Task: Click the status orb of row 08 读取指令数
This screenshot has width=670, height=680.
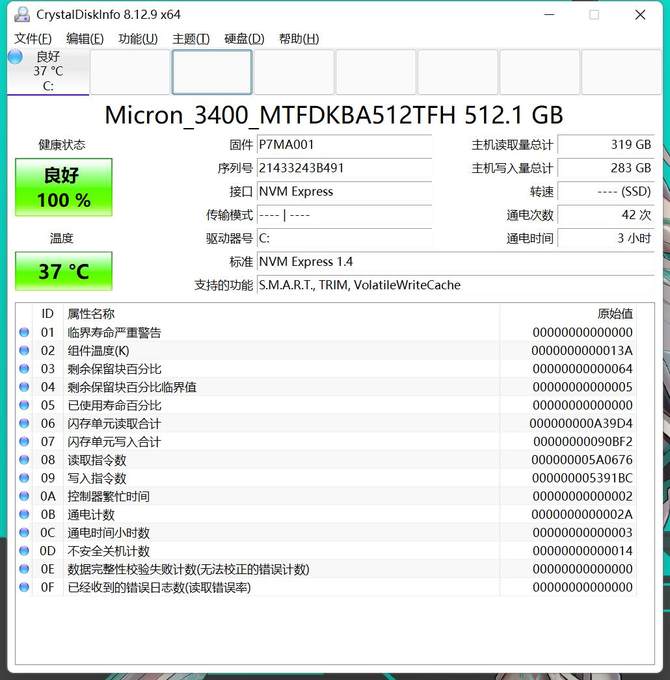Action: tap(24, 460)
